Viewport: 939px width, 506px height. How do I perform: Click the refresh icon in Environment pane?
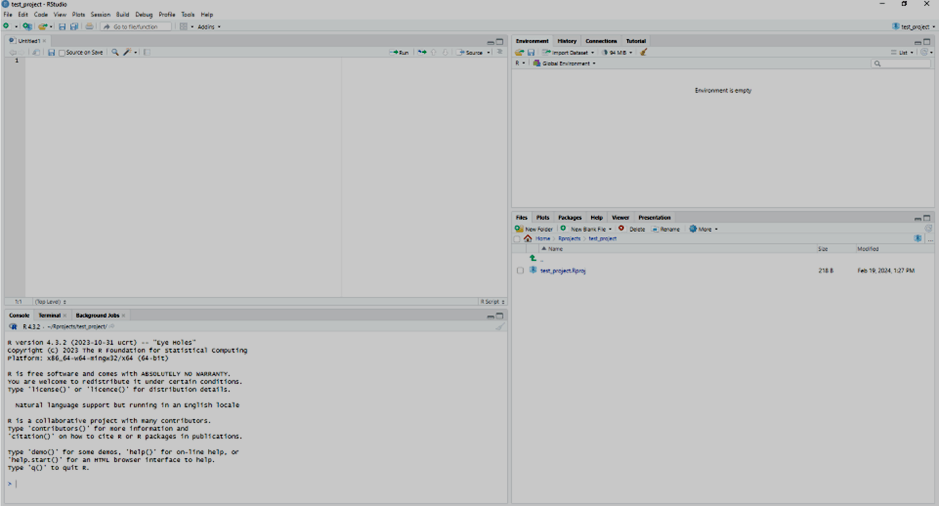(924, 53)
